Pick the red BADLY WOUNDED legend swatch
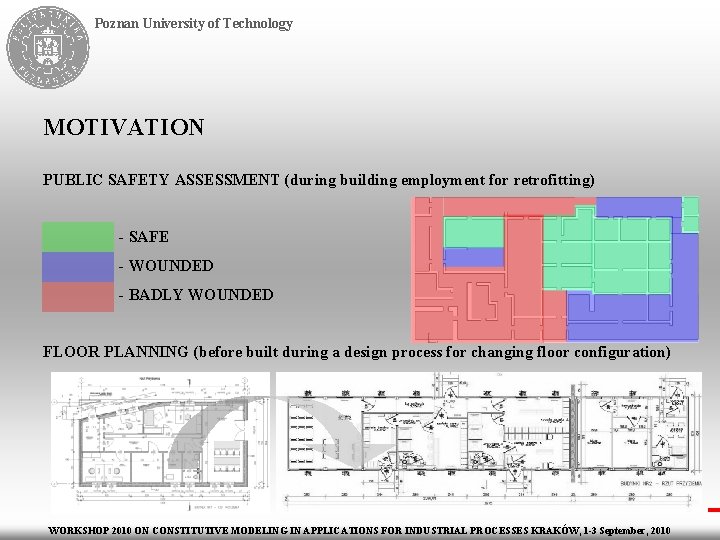 click(78, 297)
